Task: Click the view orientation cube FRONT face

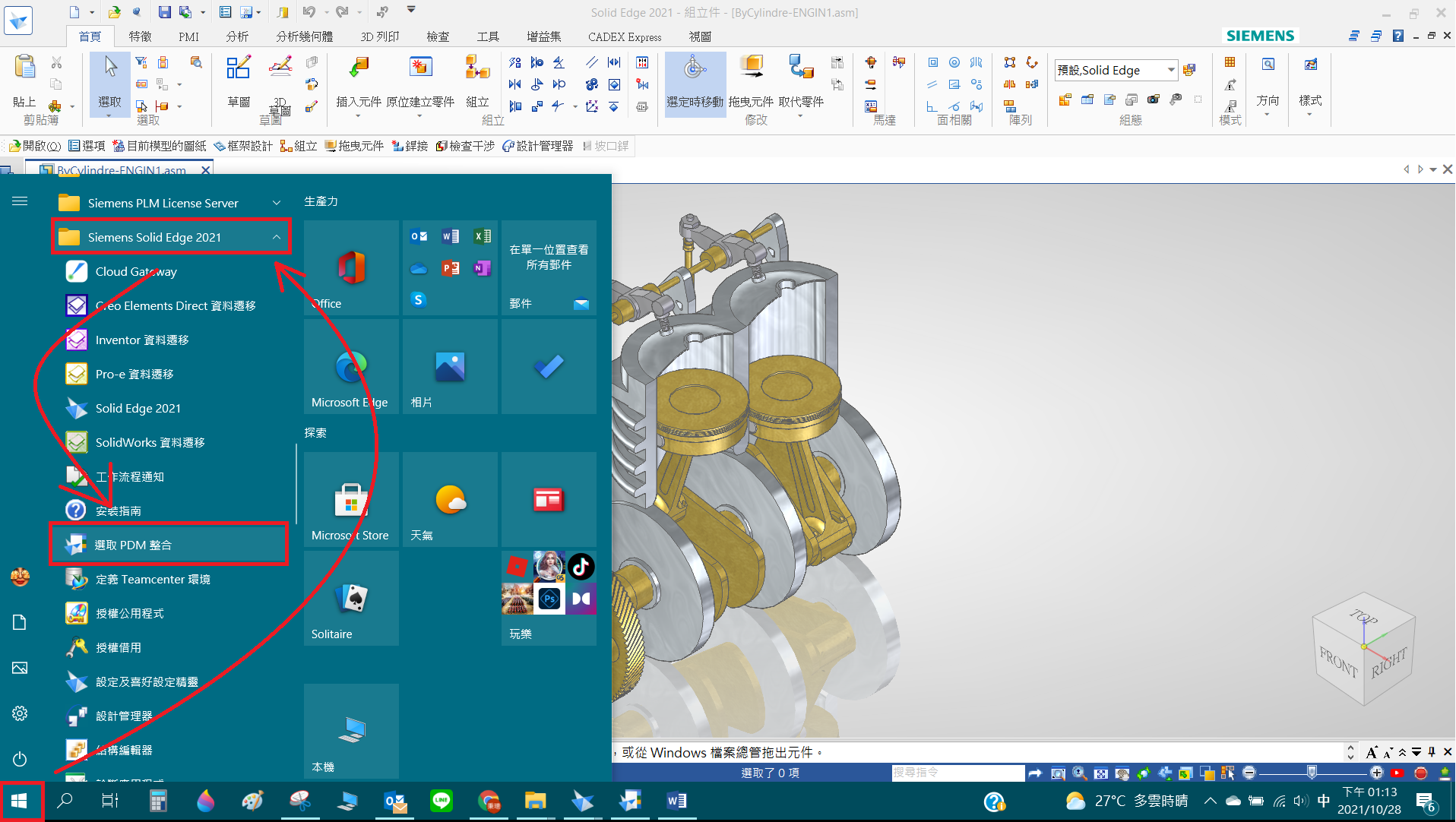Action: click(x=1337, y=662)
